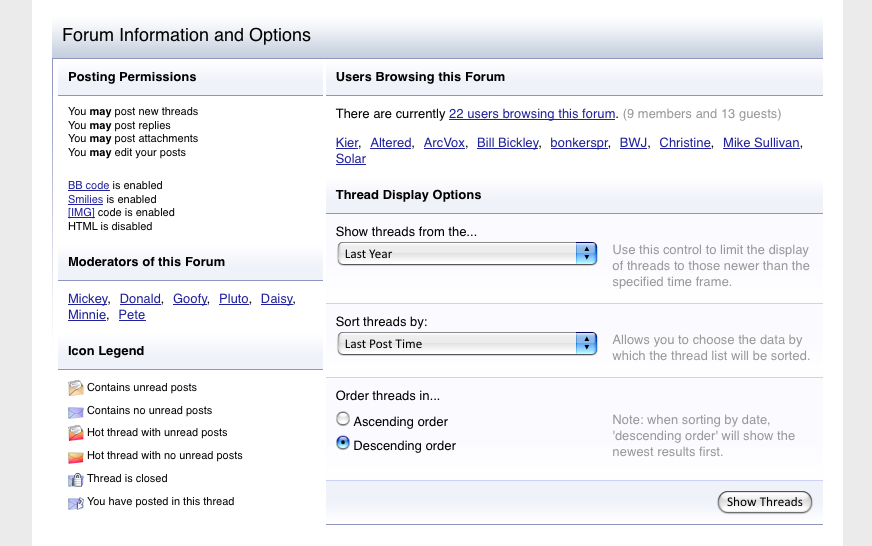Open the 'Last Post Time' sort dropdown
The image size is (872, 546).
pos(467,344)
